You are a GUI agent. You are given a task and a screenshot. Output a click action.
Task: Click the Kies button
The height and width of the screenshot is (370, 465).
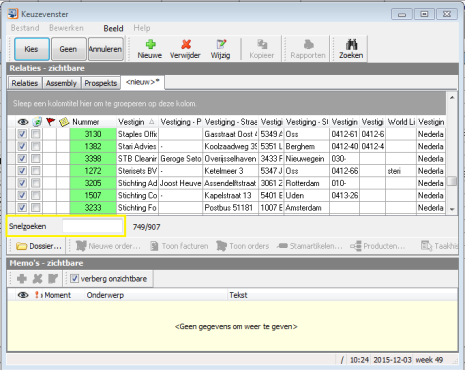(32, 49)
